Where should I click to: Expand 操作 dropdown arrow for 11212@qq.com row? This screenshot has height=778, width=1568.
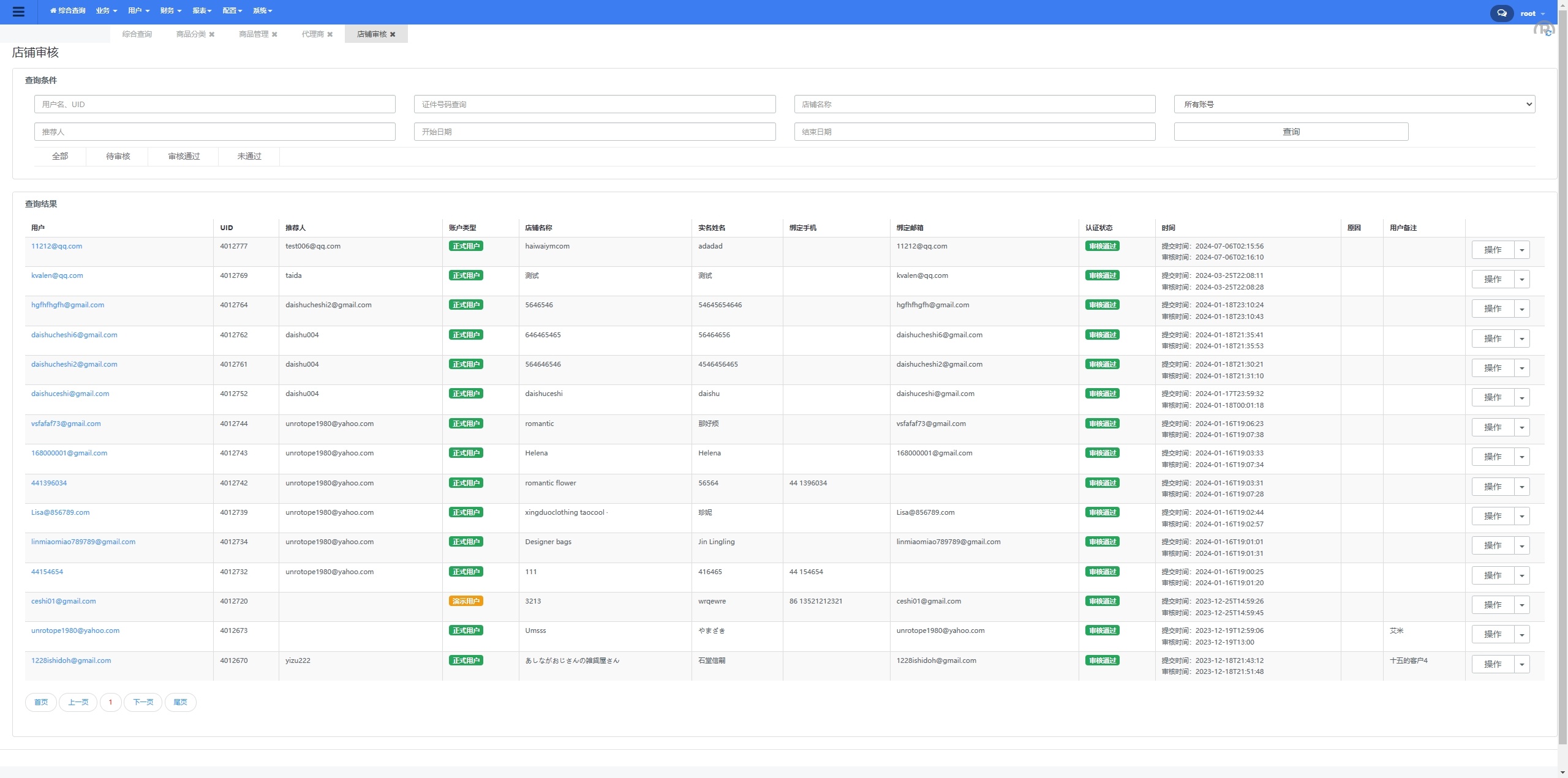tap(1522, 250)
